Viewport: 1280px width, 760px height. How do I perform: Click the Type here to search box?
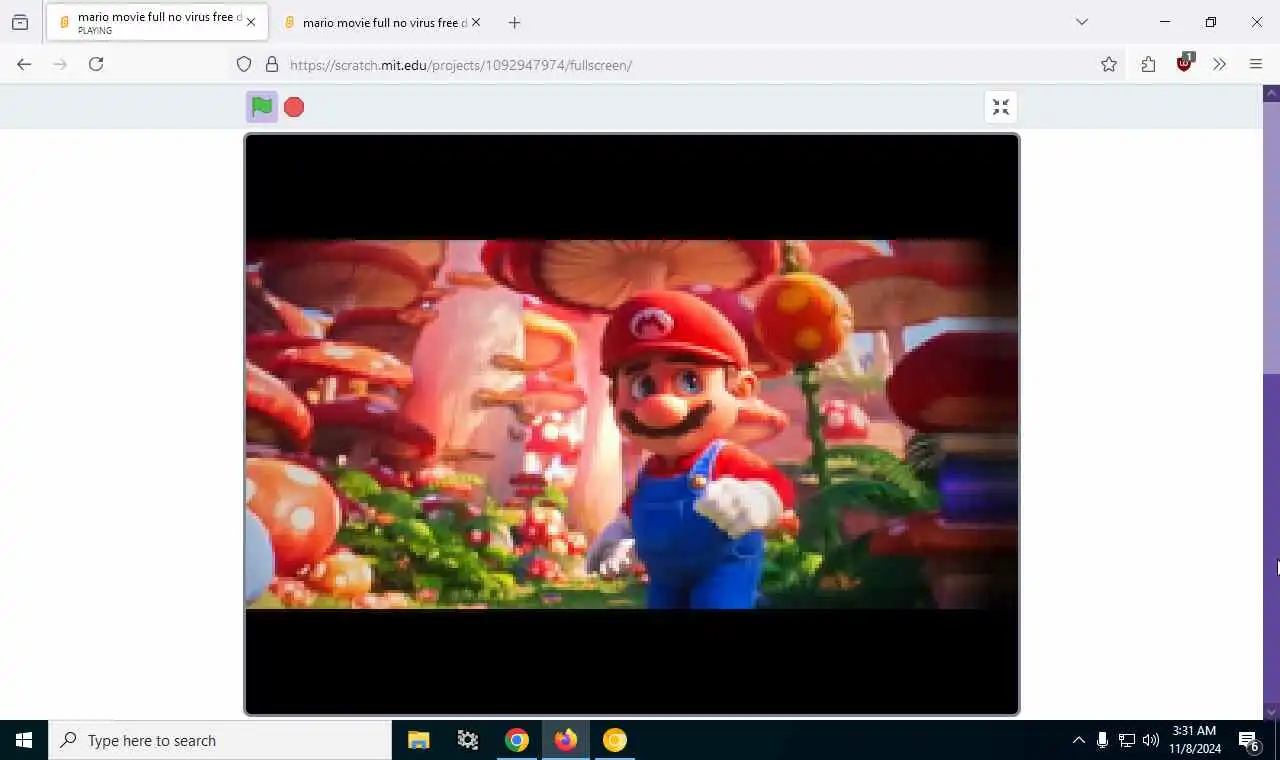[220, 740]
